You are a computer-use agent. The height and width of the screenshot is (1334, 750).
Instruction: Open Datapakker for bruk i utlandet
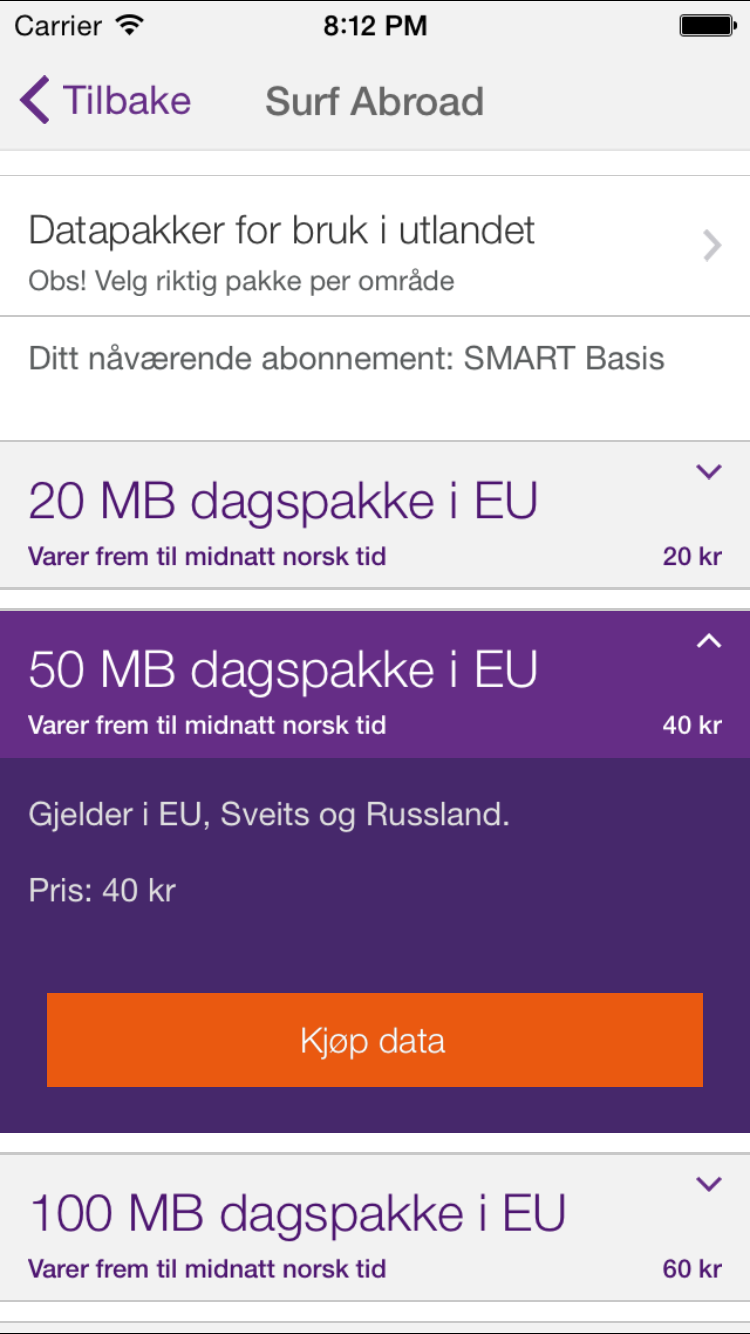tap(282, 231)
